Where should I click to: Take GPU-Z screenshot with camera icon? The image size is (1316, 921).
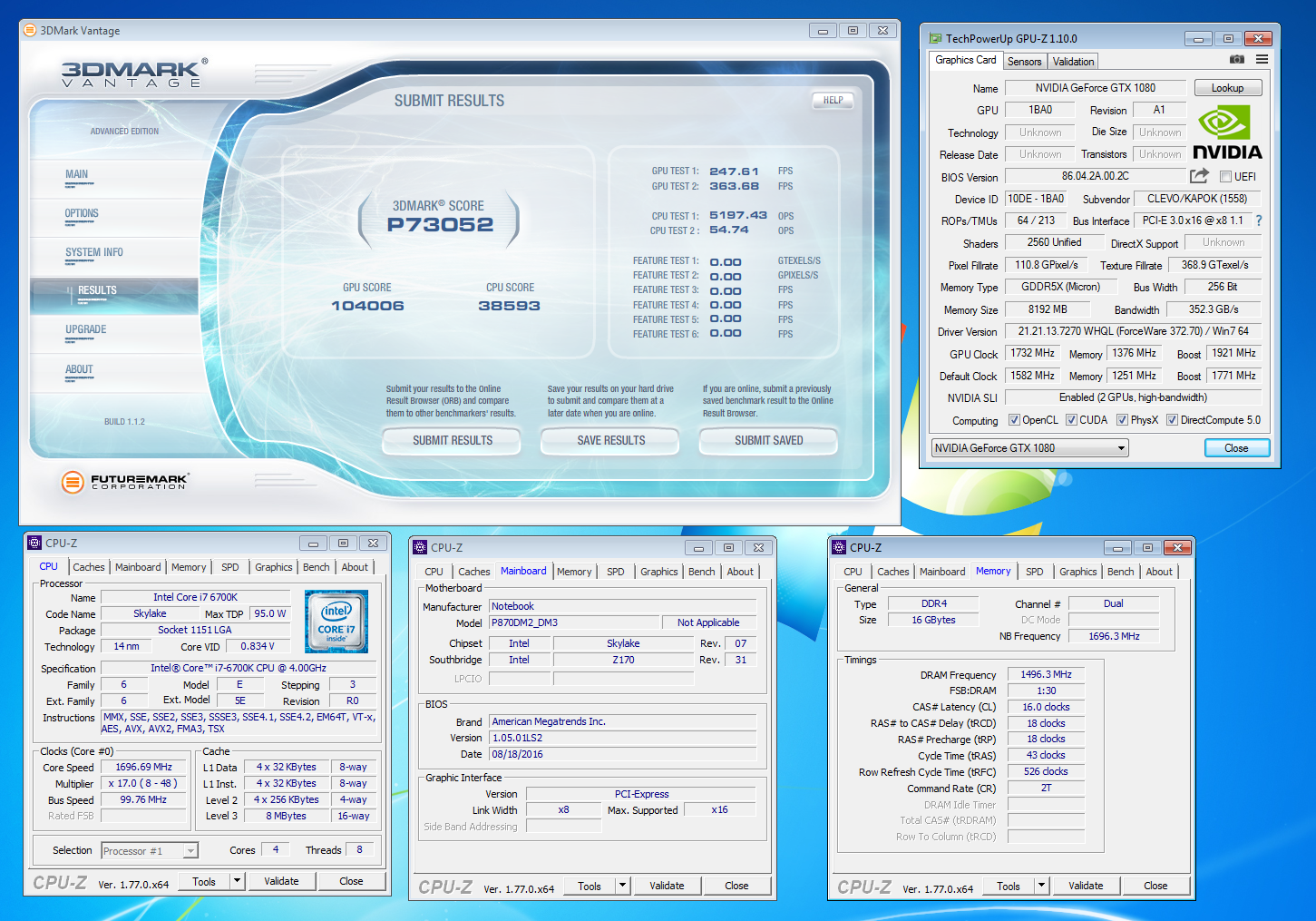tap(1236, 59)
